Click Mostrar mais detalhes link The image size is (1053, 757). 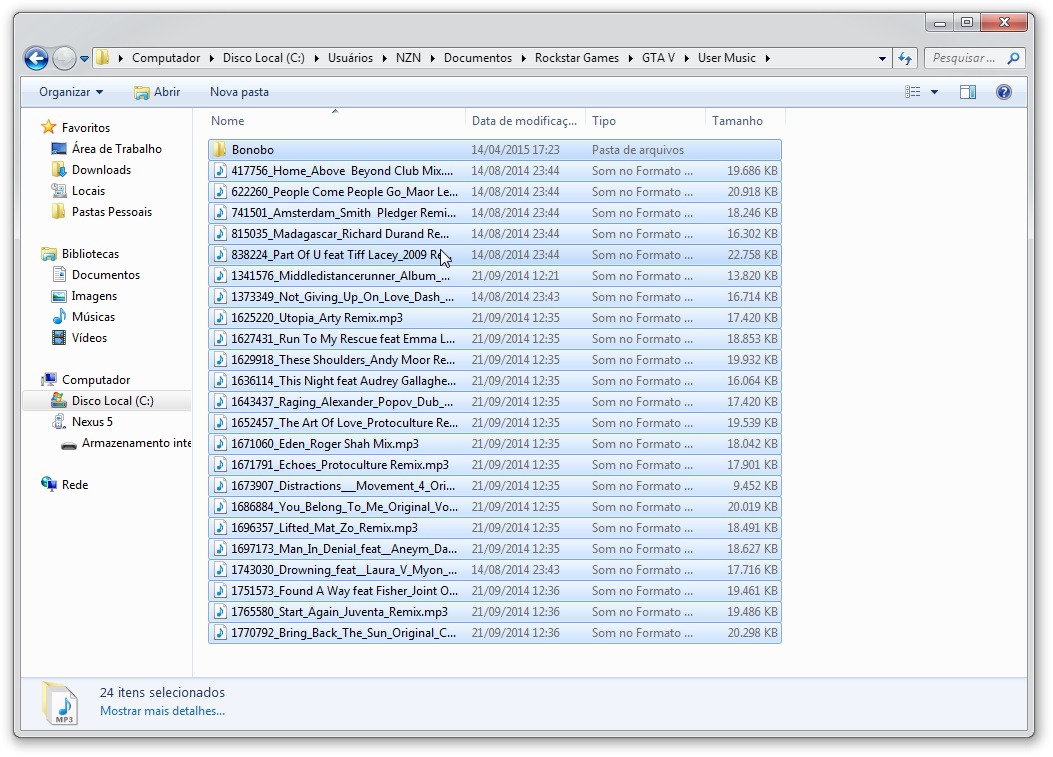[x=162, y=711]
